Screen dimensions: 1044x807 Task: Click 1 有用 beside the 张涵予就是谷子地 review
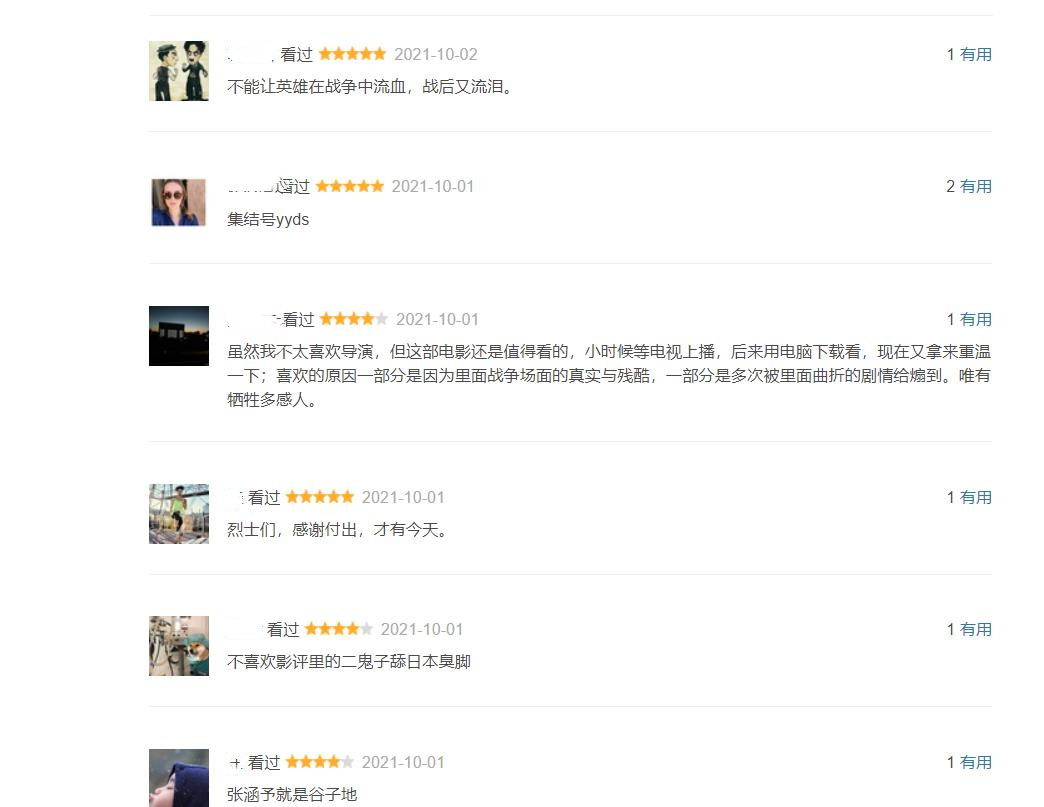point(968,761)
